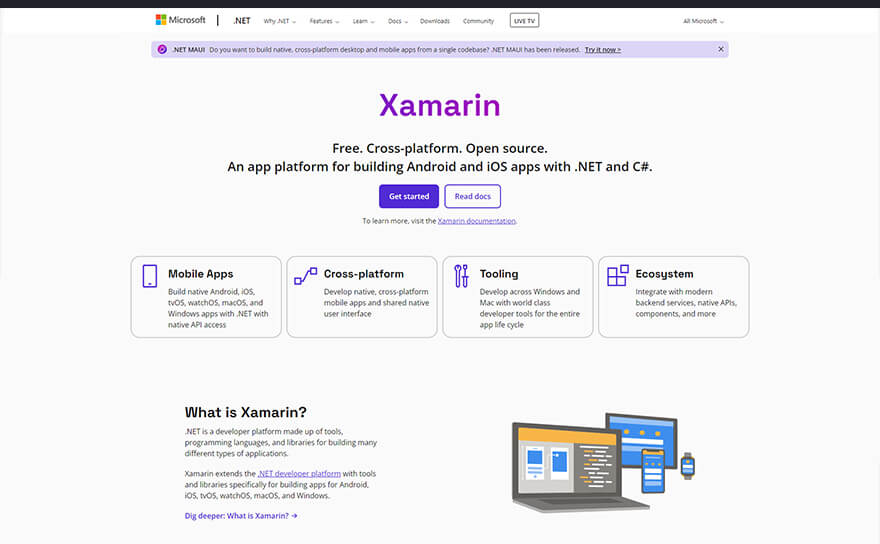Go to Downloads in navigation bar
Viewport: 880px width, 544px height.
tap(435, 21)
